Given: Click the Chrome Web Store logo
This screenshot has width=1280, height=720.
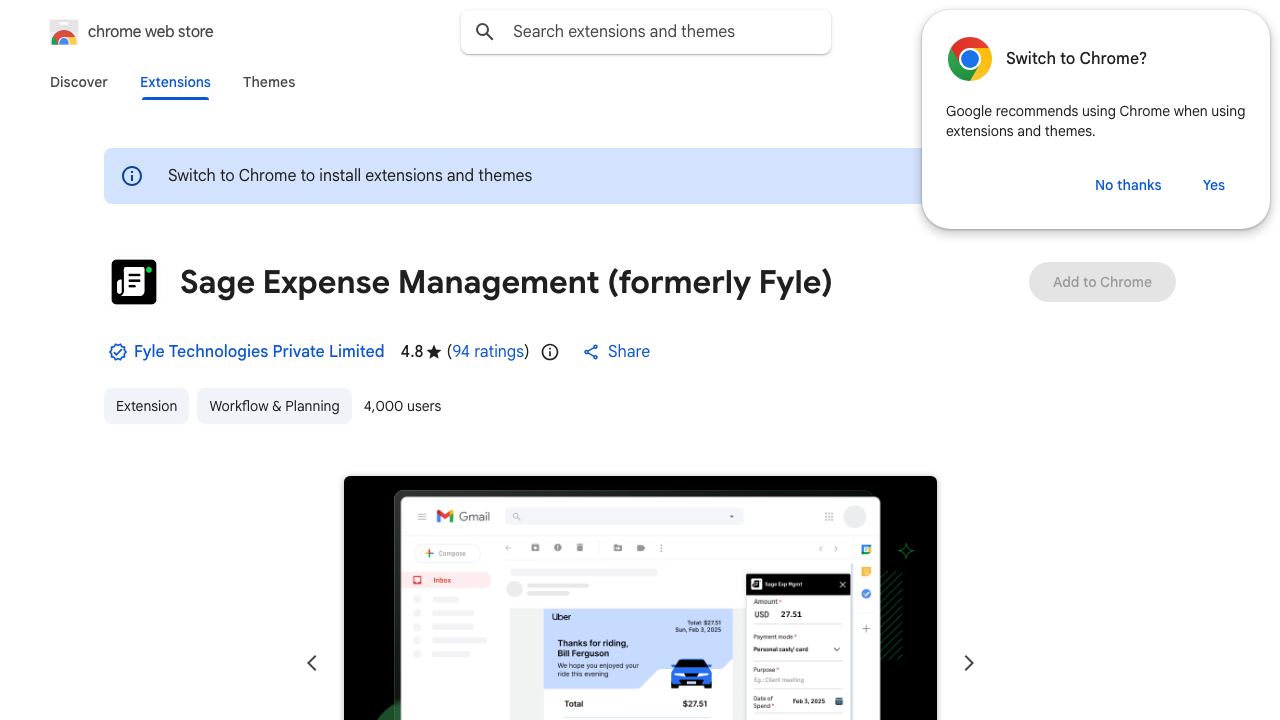Looking at the screenshot, I should click(x=64, y=32).
